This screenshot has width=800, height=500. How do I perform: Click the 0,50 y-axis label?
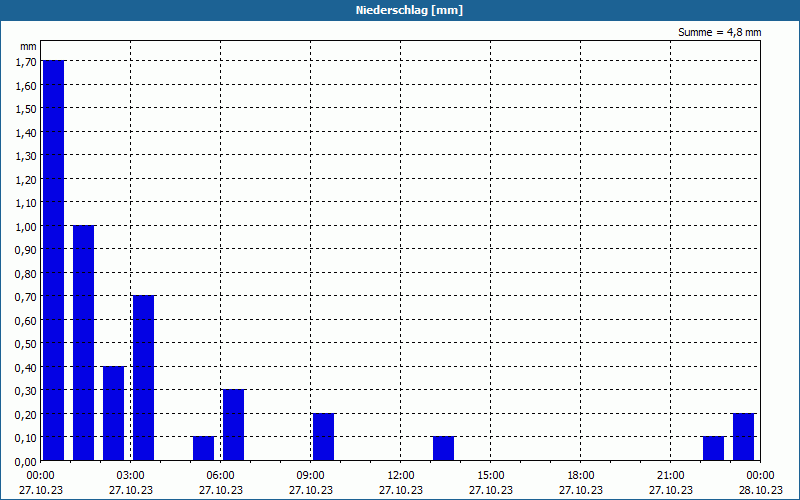coord(26,343)
